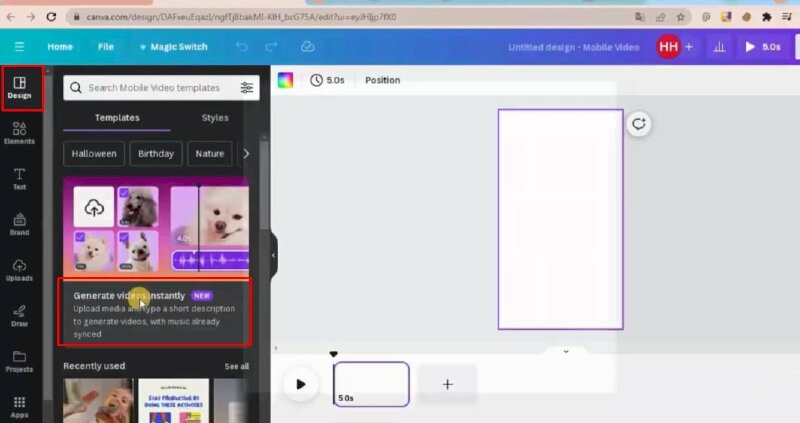Viewport: 800px width, 423px height.
Task: Click the browser forward arrow
Action: (x=31, y=17)
